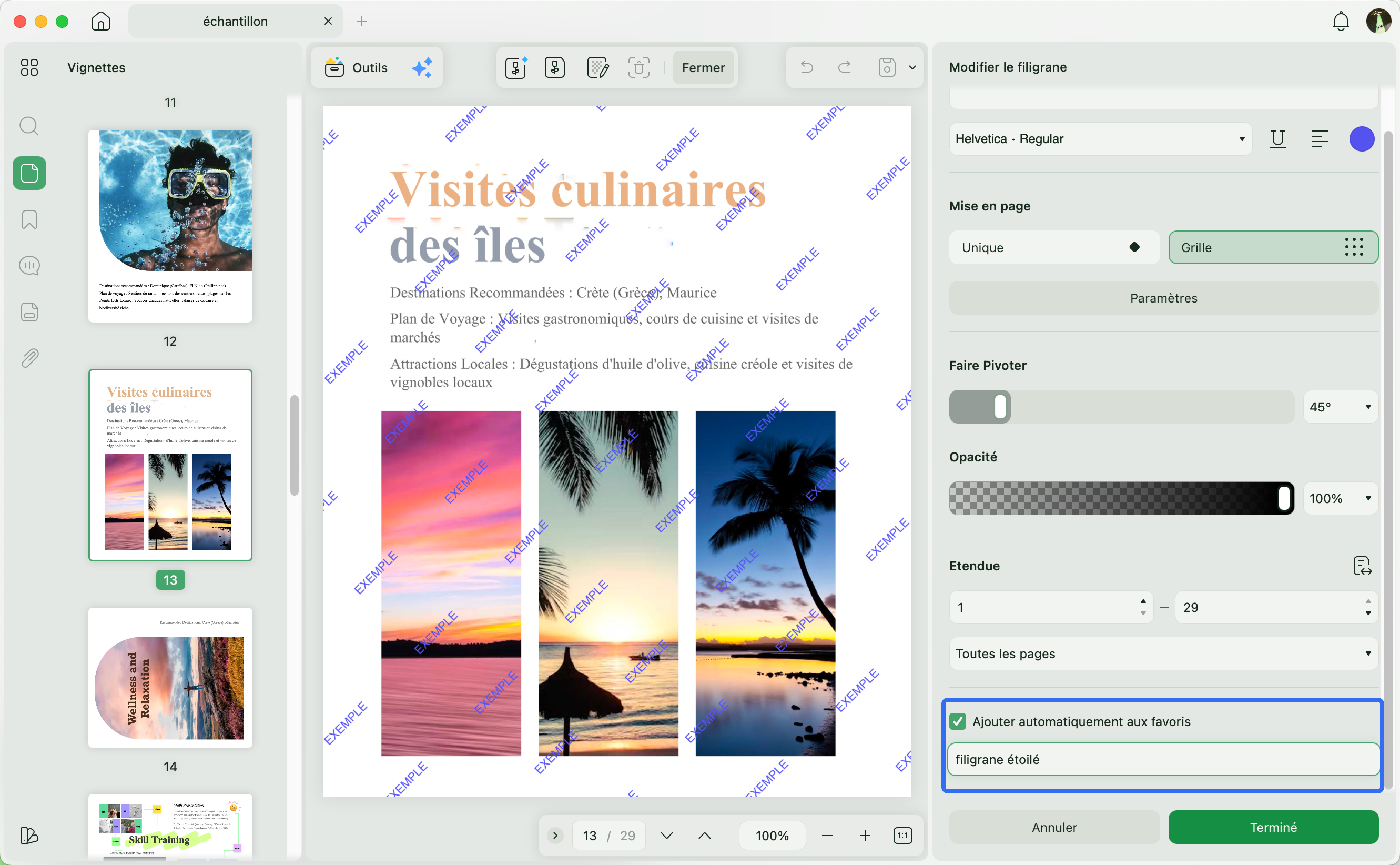Viewport: 1400px width, 865px height.
Task: Click the current page number field
Action: pyautogui.click(x=590, y=836)
